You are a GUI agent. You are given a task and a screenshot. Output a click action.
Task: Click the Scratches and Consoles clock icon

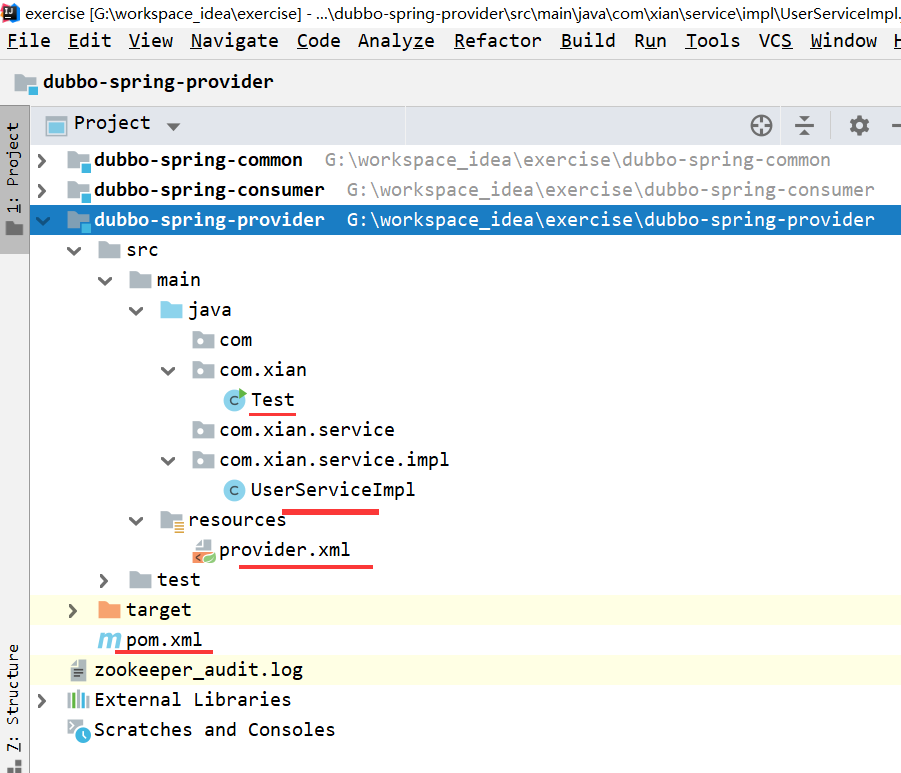(x=79, y=730)
